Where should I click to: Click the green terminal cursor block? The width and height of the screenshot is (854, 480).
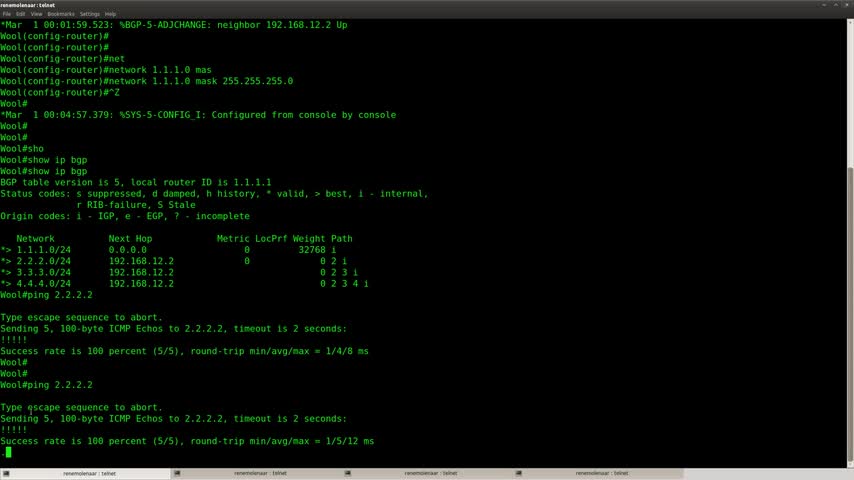point(8,452)
